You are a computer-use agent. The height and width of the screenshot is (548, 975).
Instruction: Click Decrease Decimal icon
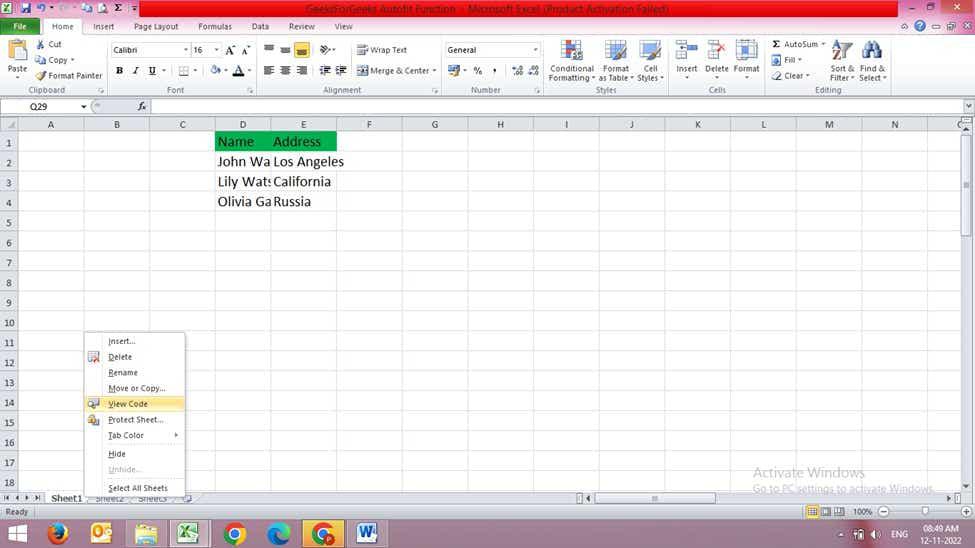tap(534, 71)
